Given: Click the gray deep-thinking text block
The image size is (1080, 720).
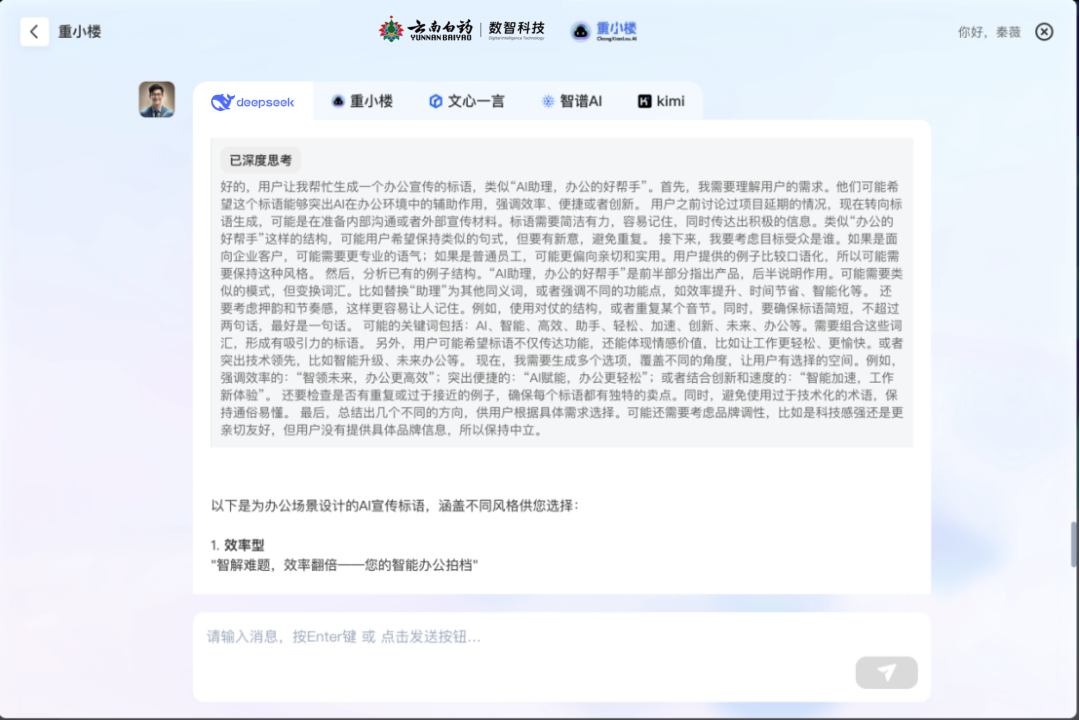Looking at the screenshot, I should 561,308.
